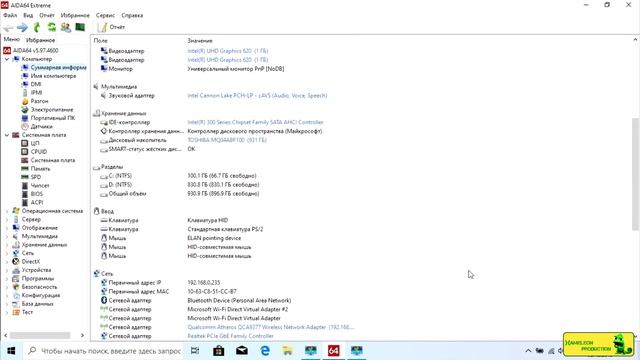Open the Mail app from taskbar
Screen dimensions: 640x360
click(242, 351)
